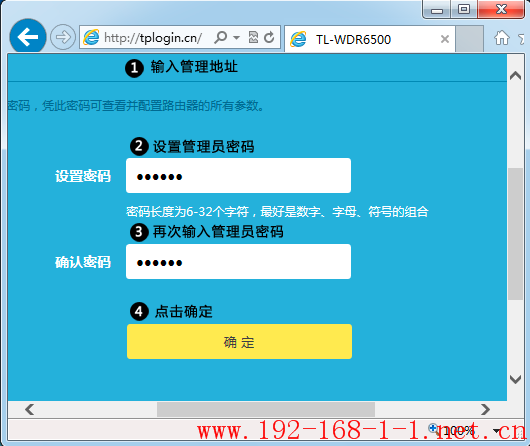Open the browser Home icon
Screen dimensions: 530x446
(502, 38)
